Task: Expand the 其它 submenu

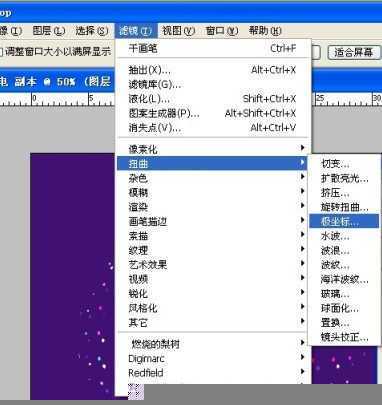Action: (x=212, y=322)
